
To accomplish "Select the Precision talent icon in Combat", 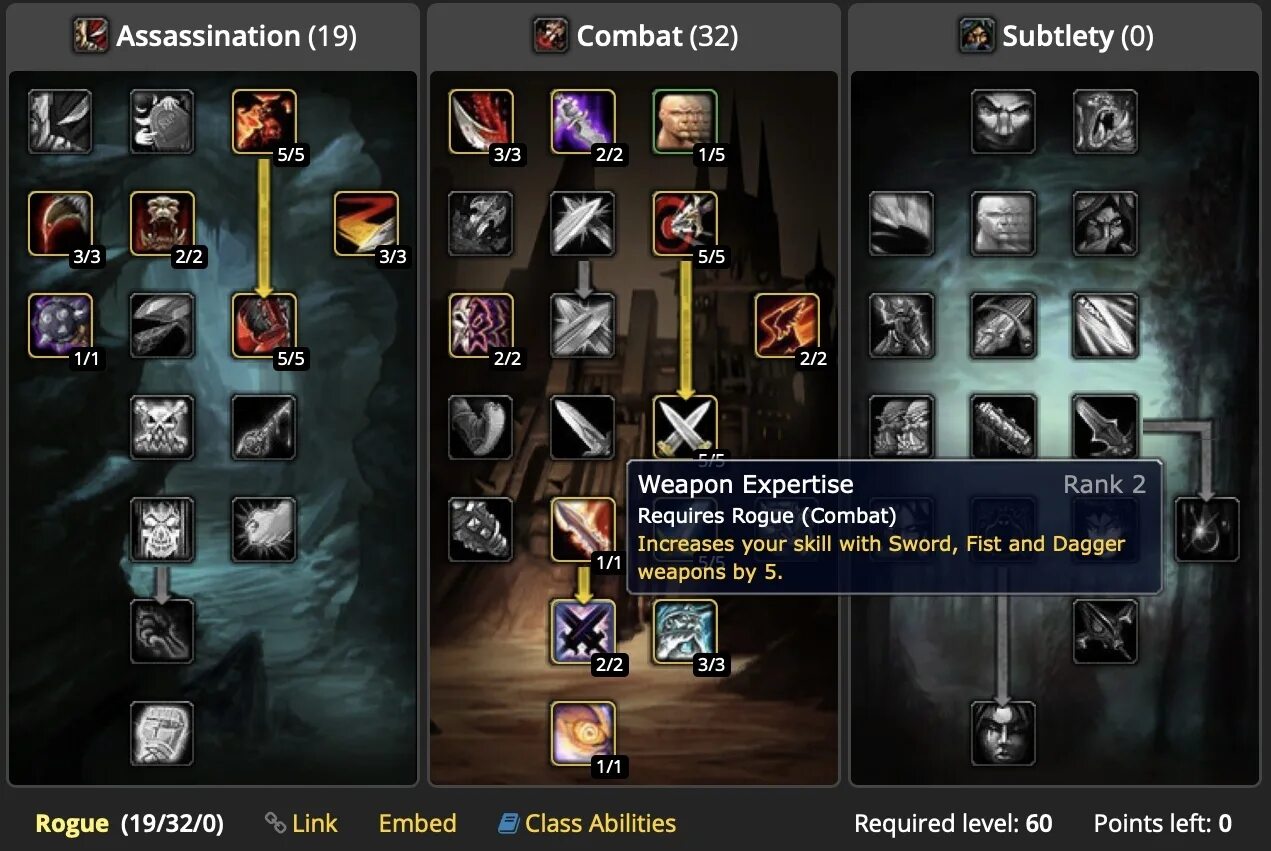I will 685,224.
